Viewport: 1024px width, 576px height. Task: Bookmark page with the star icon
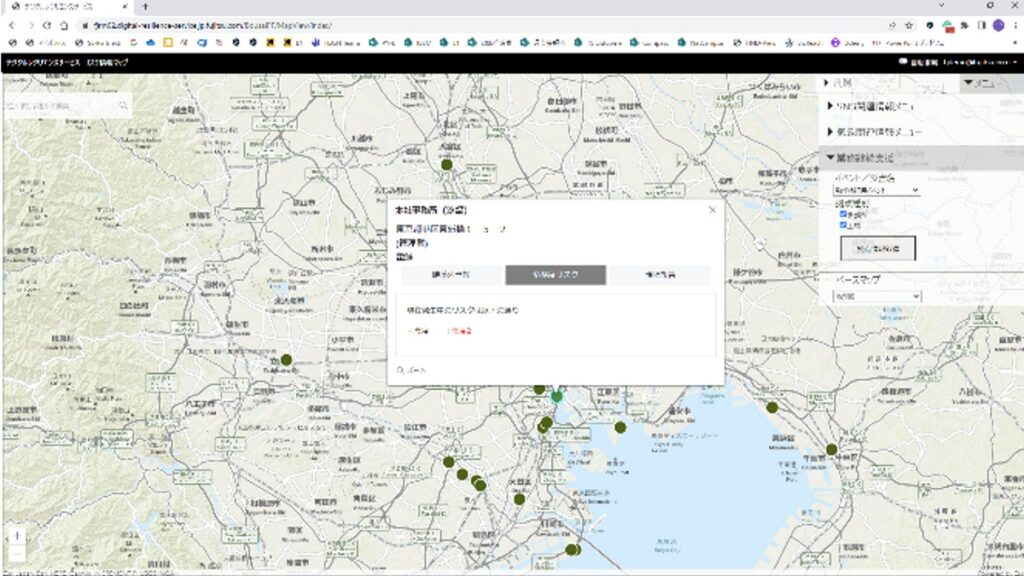click(x=909, y=25)
